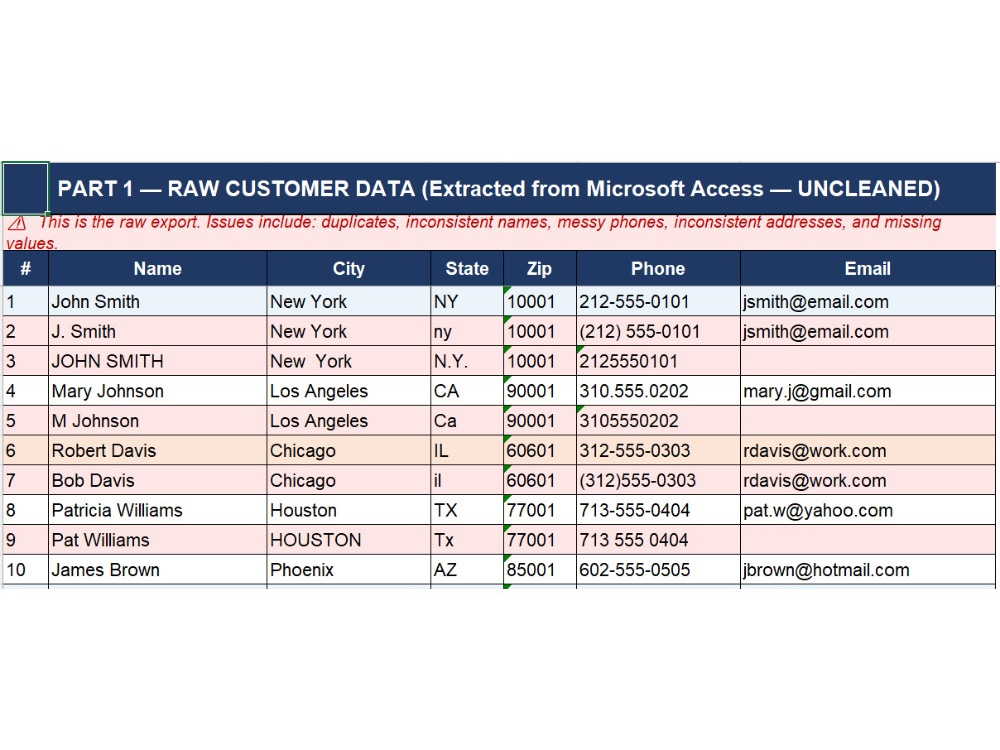
Task: Select phone cell 602-555-0505
Action: [x=658, y=570]
